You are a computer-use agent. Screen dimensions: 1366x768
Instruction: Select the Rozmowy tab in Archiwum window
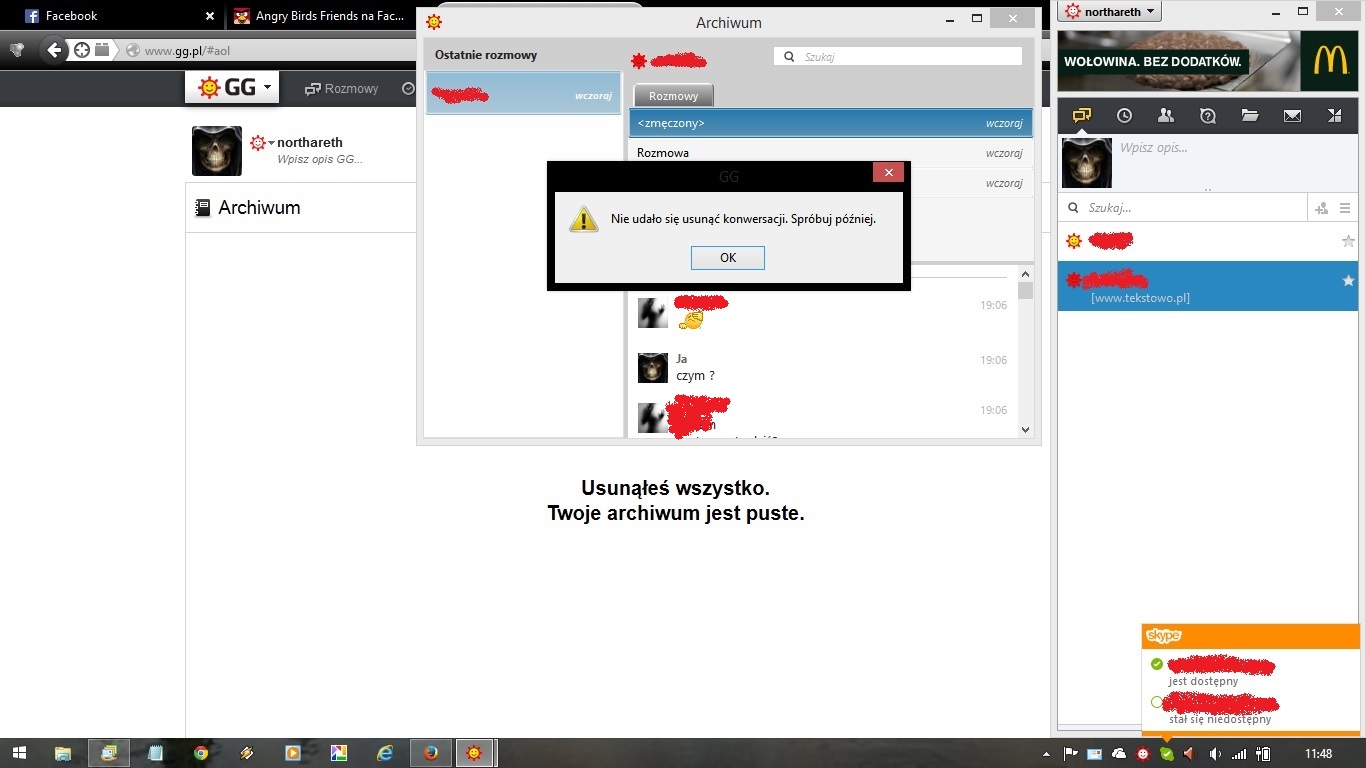pyautogui.click(x=673, y=96)
